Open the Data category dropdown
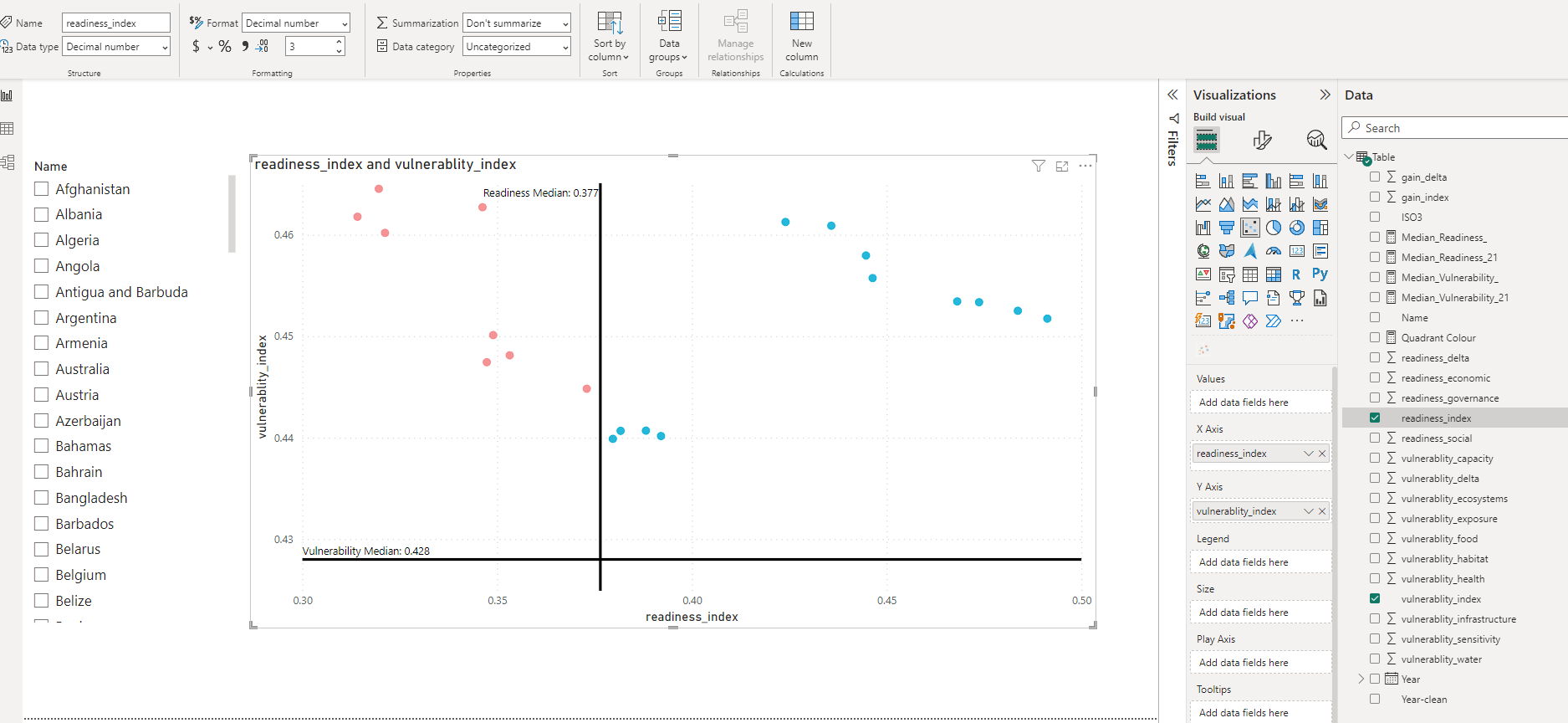Image resolution: width=1568 pixels, height=723 pixels. point(517,47)
